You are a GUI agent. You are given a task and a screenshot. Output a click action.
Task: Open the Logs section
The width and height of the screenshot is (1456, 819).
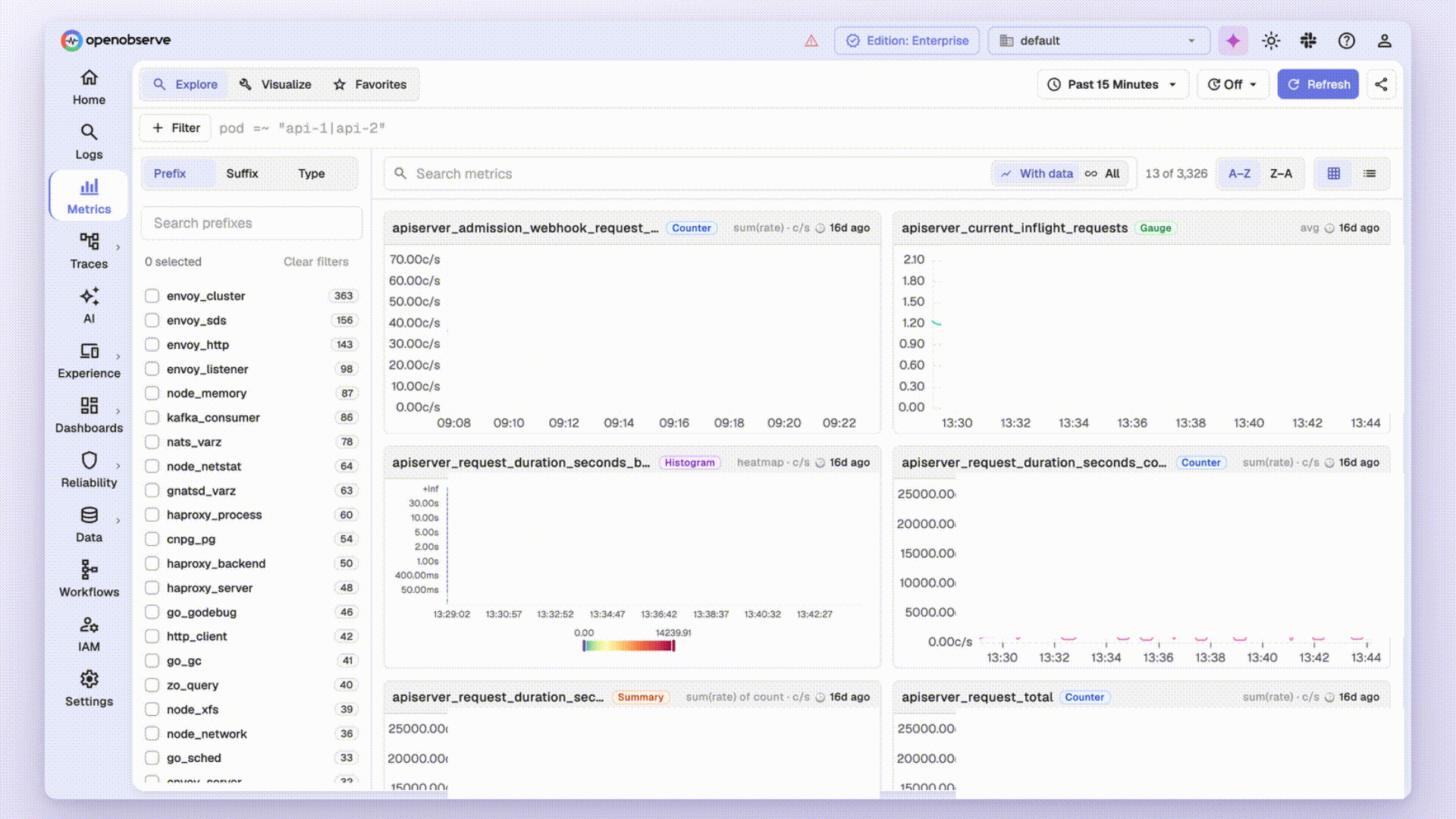[x=89, y=142]
